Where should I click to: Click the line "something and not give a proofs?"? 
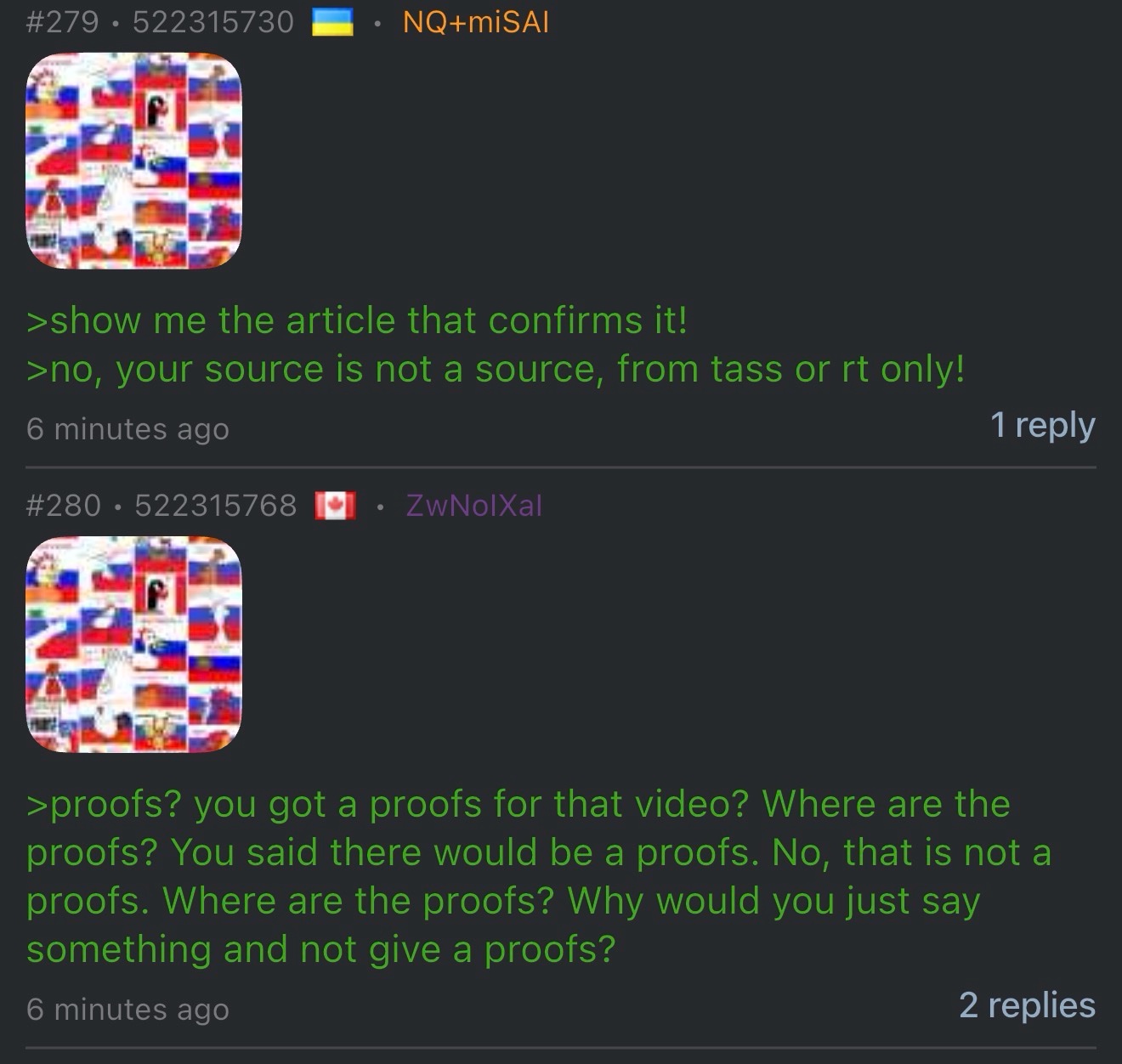click(320, 949)
